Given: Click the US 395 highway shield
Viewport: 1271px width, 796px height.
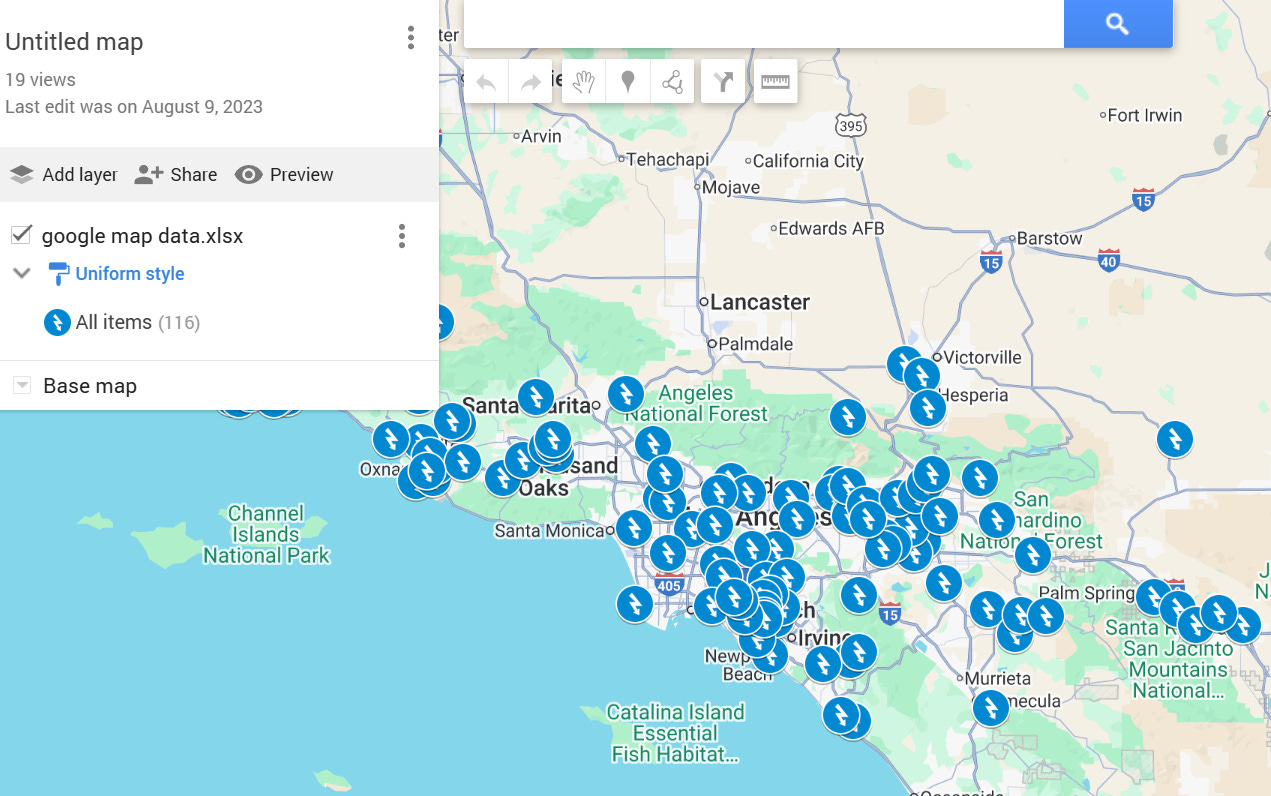Looking at the screenshot, I should (851, 124).
